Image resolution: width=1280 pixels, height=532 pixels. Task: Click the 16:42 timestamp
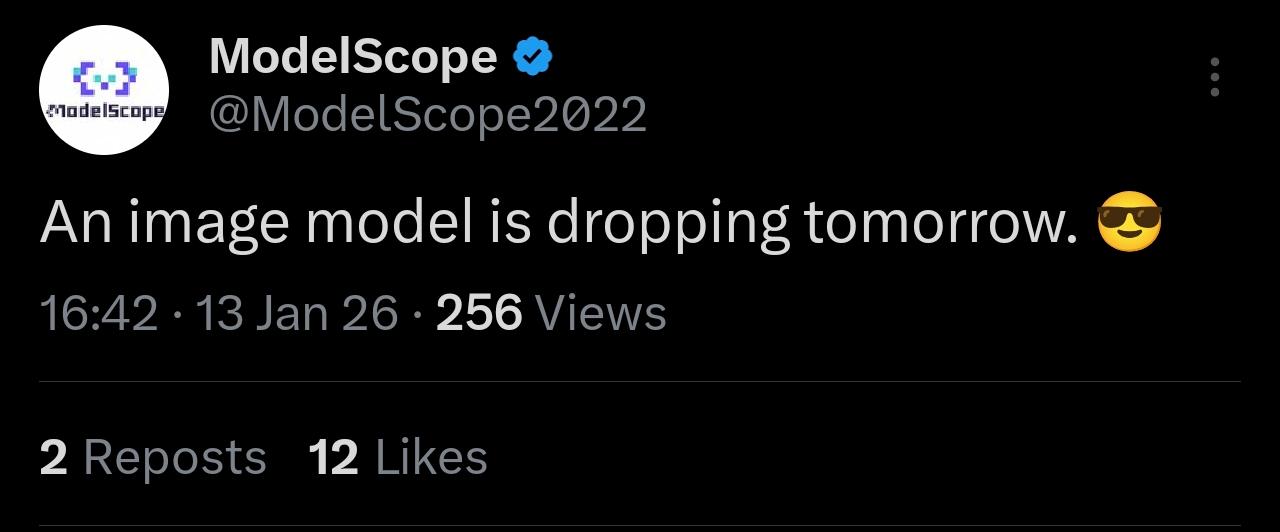click(x=98, y=314)
